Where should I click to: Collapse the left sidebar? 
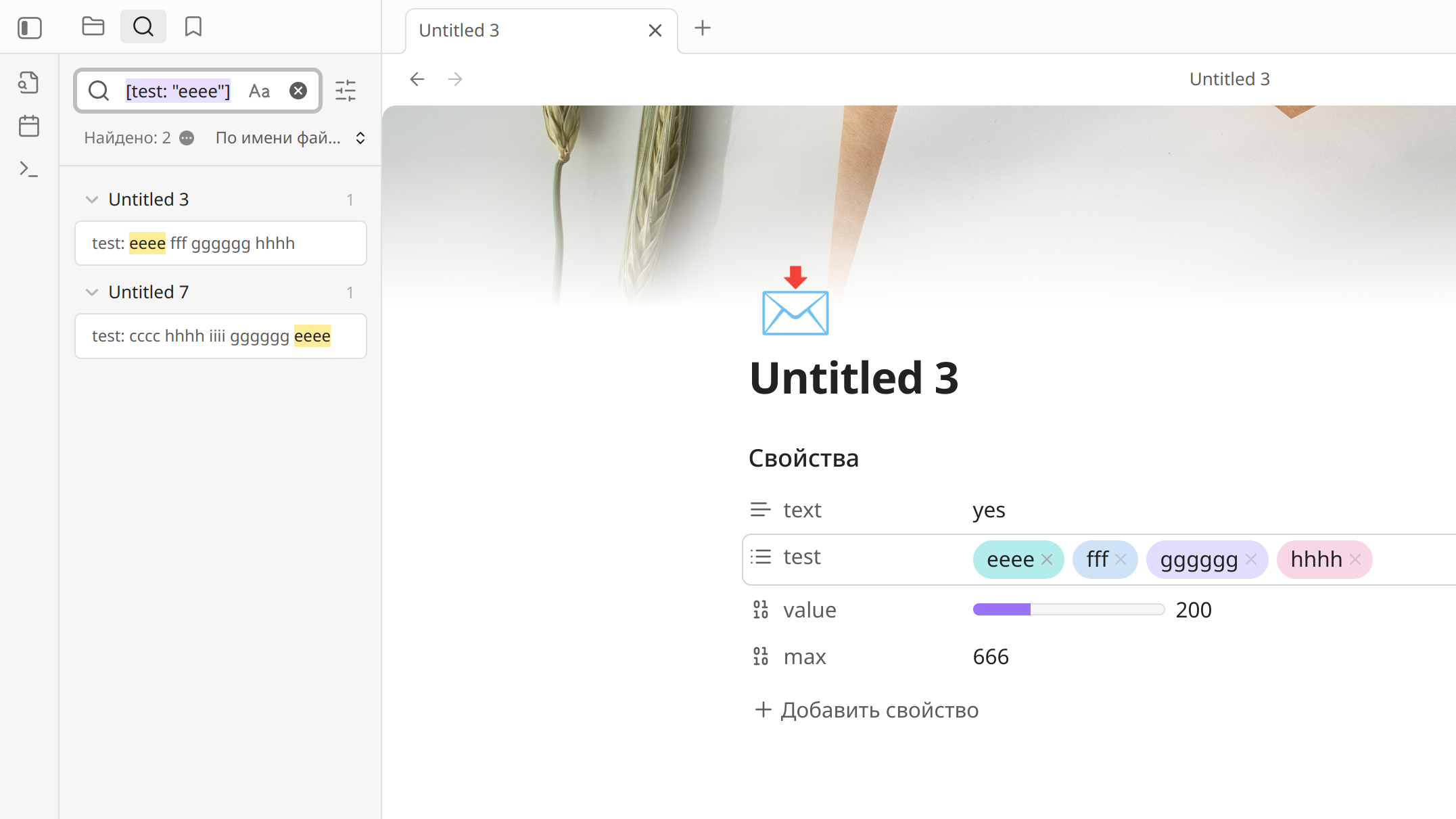coord(30,28)
